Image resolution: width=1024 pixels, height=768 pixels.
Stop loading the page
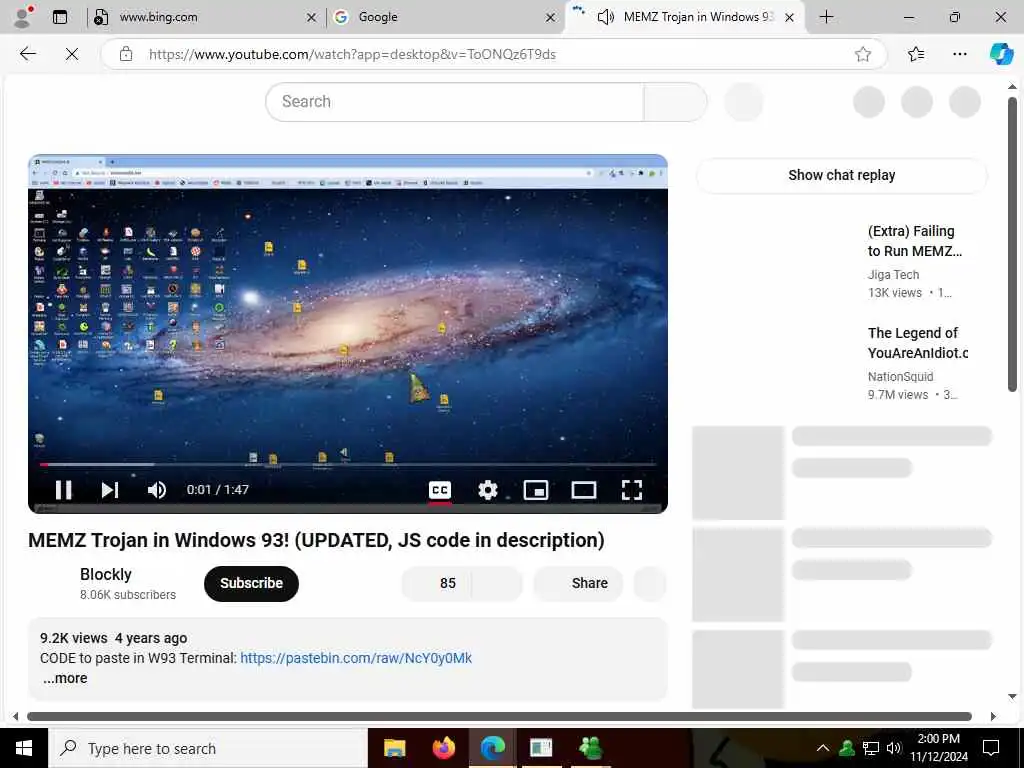point(72,54)
